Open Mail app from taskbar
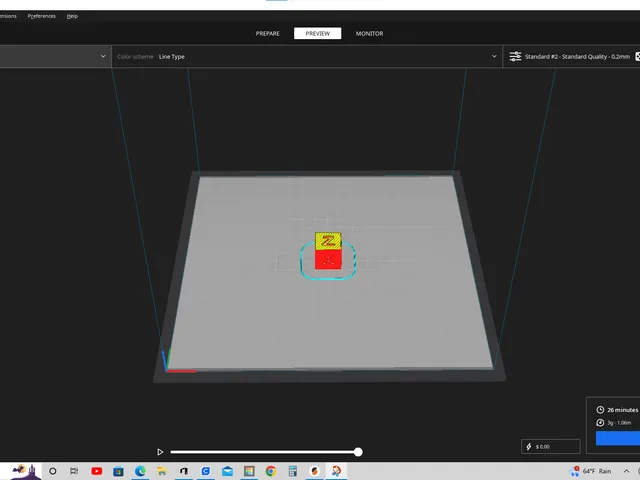Viewport: 640px width, 480px height. click(227, 471)
